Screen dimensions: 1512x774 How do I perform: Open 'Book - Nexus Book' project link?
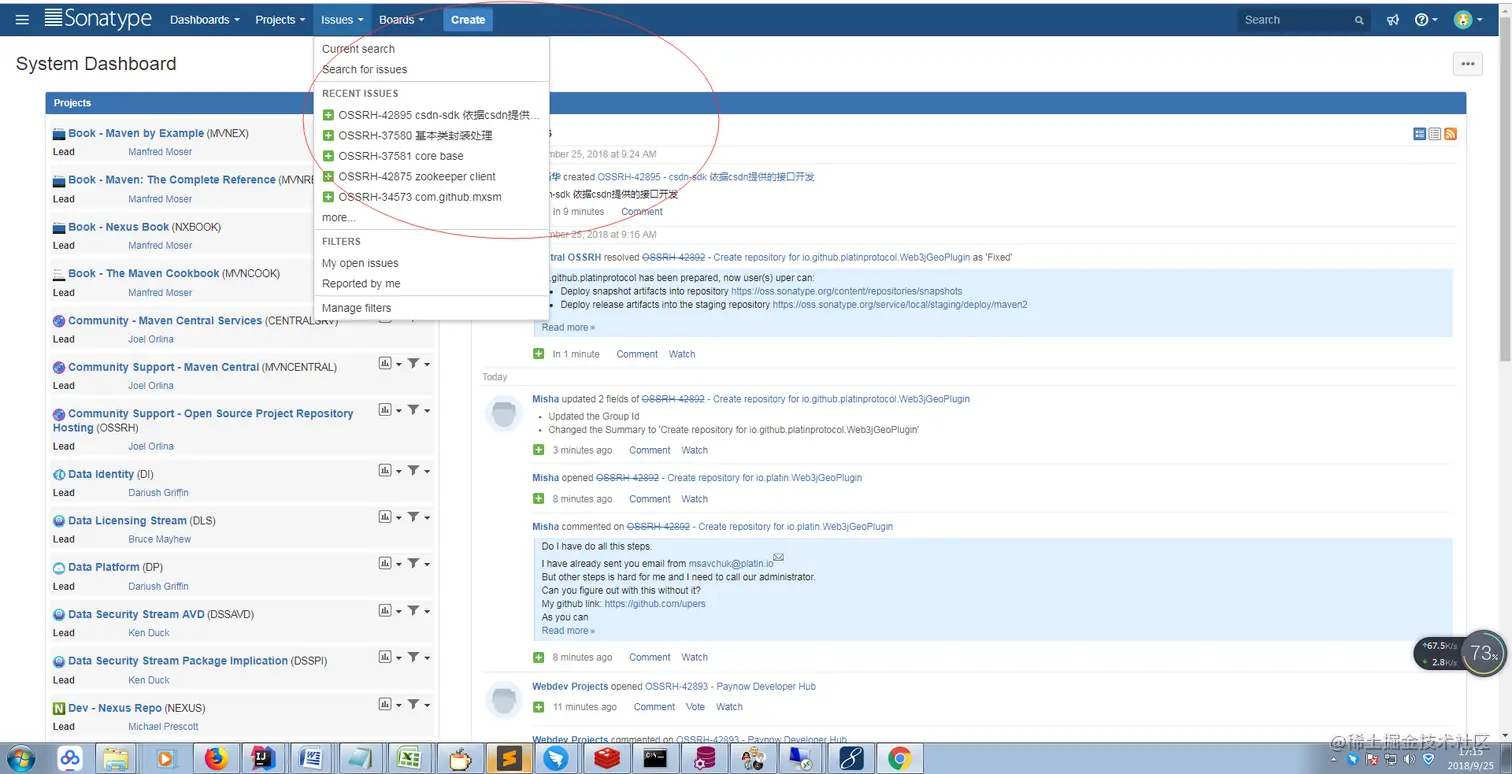(x=118, y=227)
